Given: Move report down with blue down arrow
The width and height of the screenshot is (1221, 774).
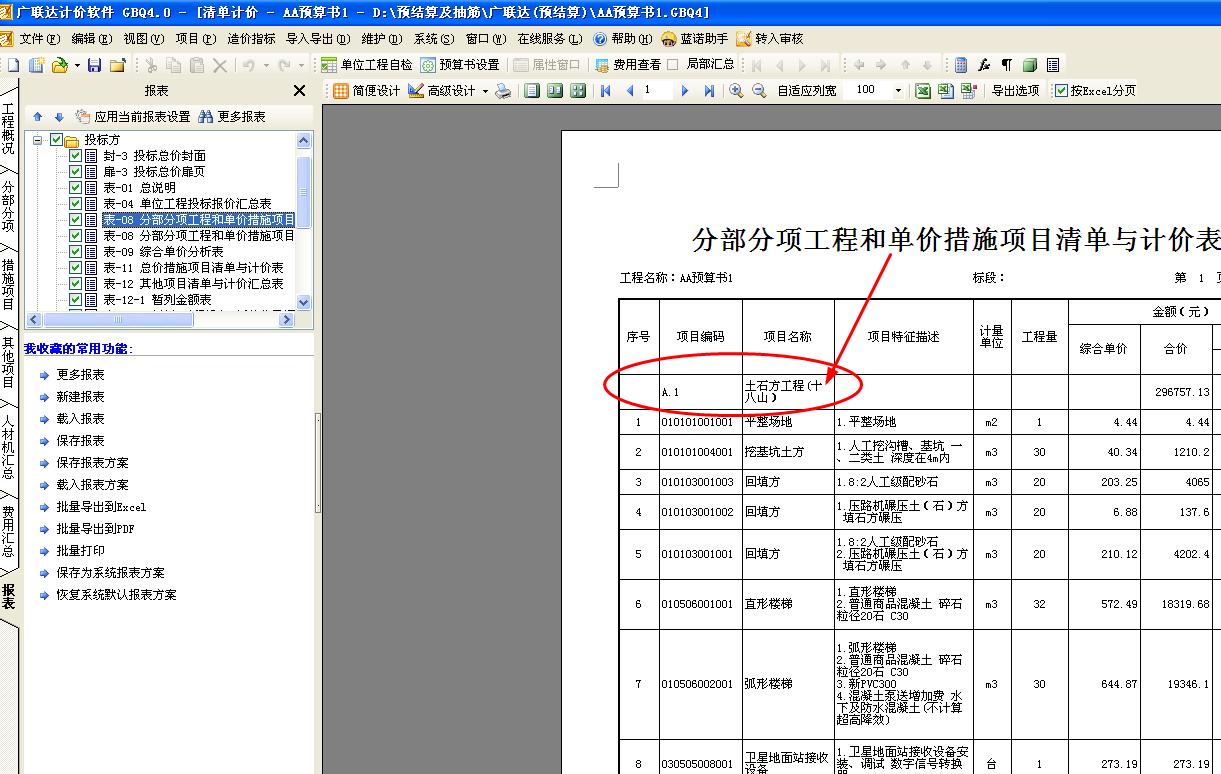Looking at the screenshot, I should pos(58,117).
